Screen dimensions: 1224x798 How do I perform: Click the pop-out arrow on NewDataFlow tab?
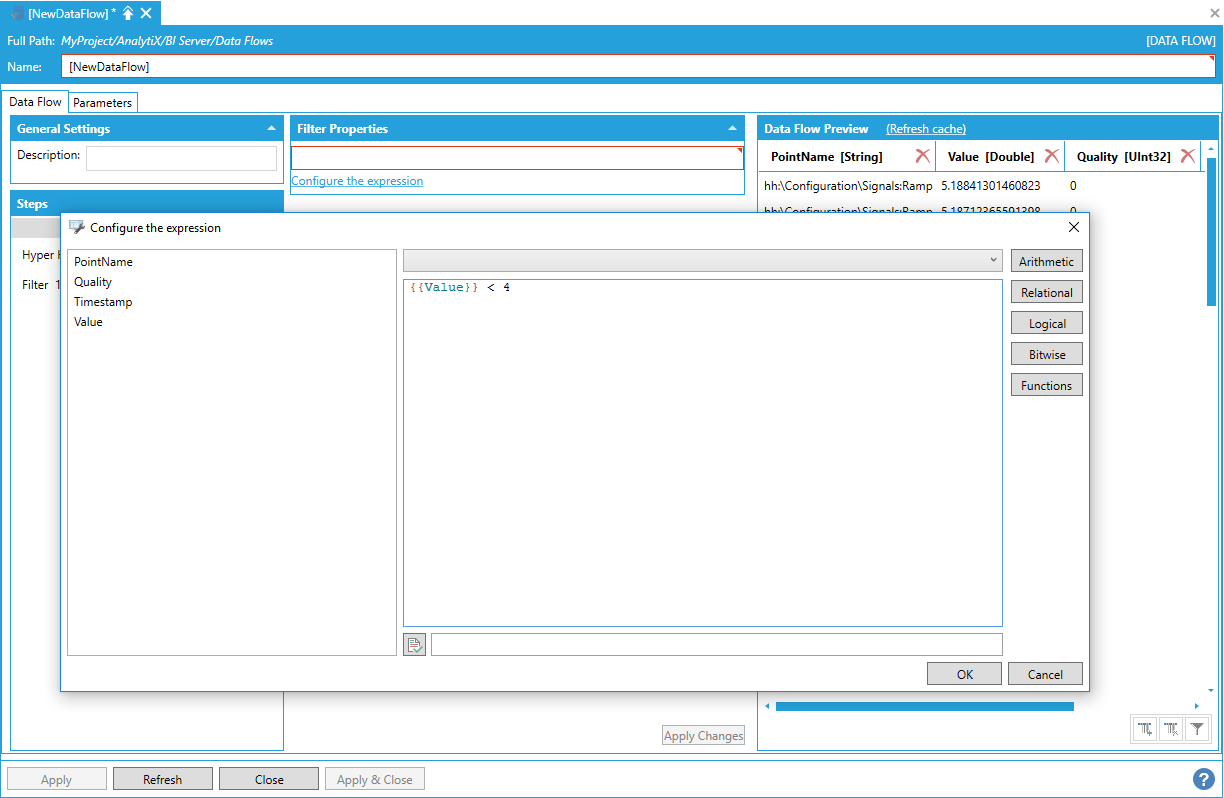click(128, 13)
